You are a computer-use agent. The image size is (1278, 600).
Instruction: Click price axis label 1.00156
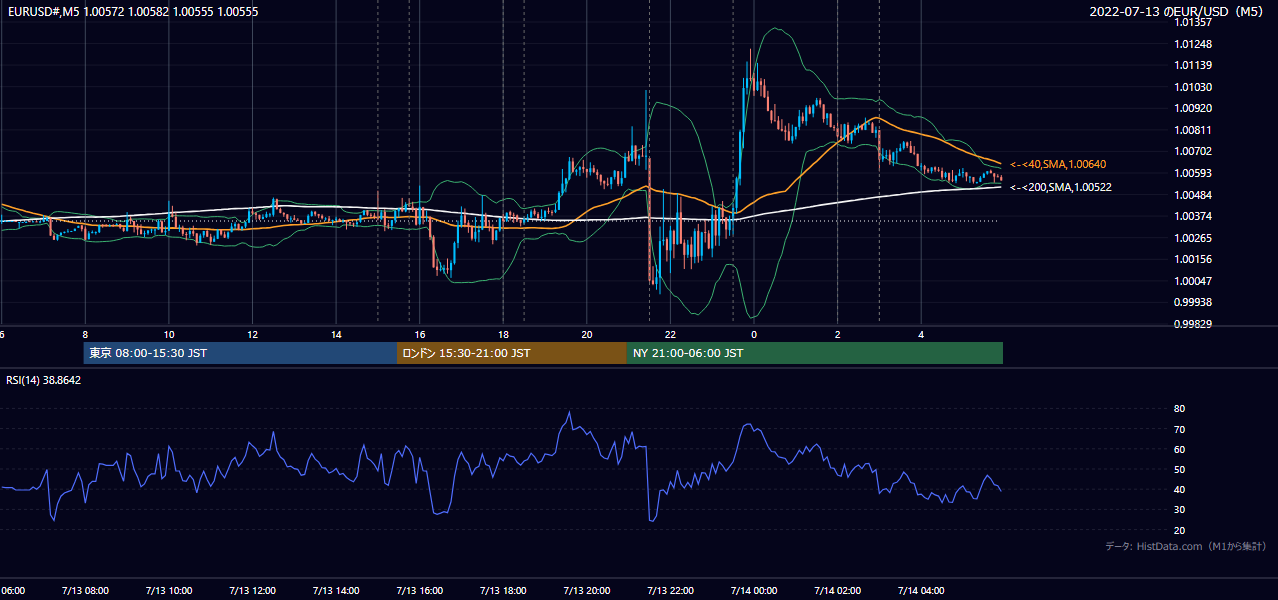(x=1193, y=259)
